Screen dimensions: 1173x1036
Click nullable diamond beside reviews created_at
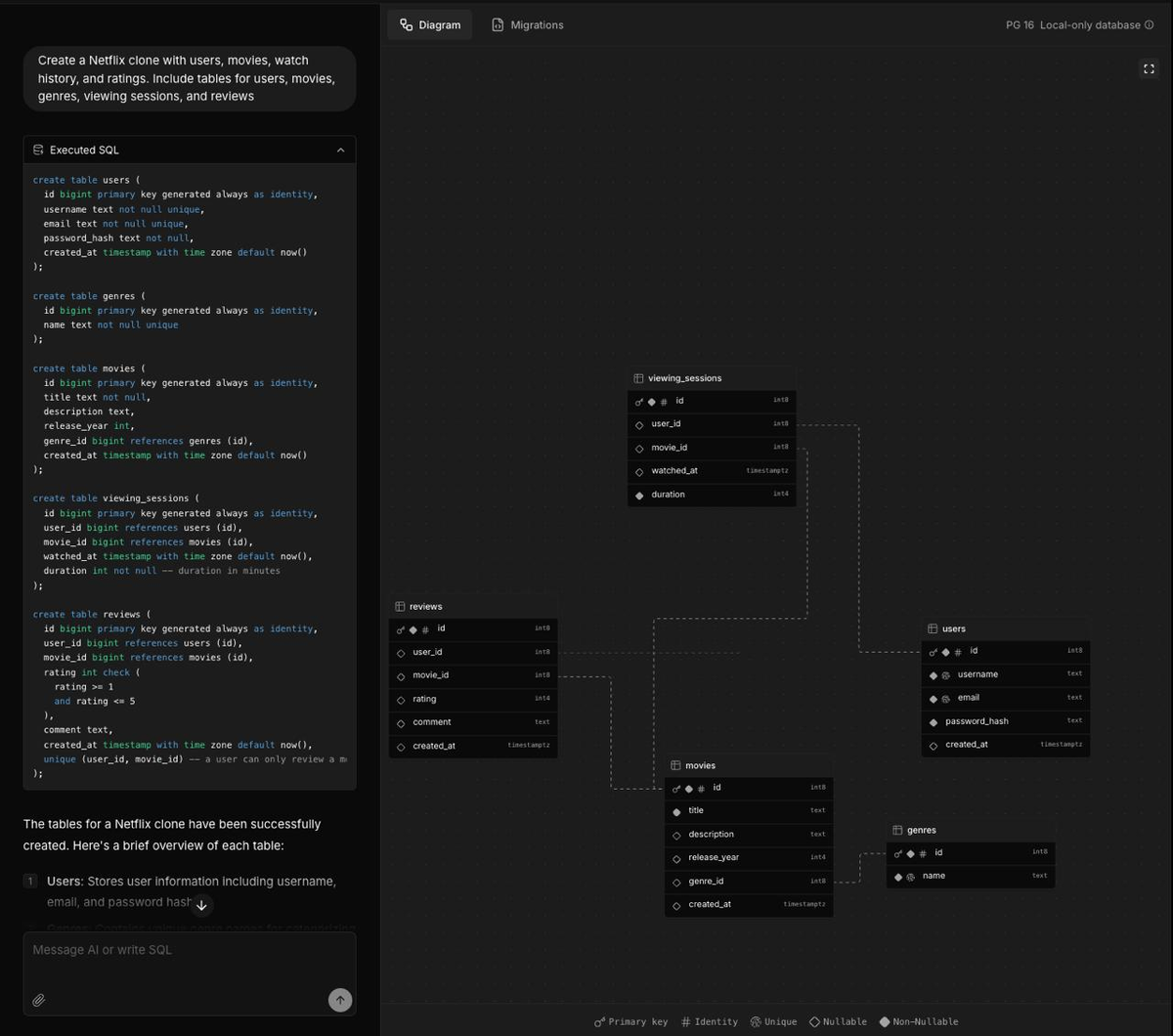pos(401,747)
